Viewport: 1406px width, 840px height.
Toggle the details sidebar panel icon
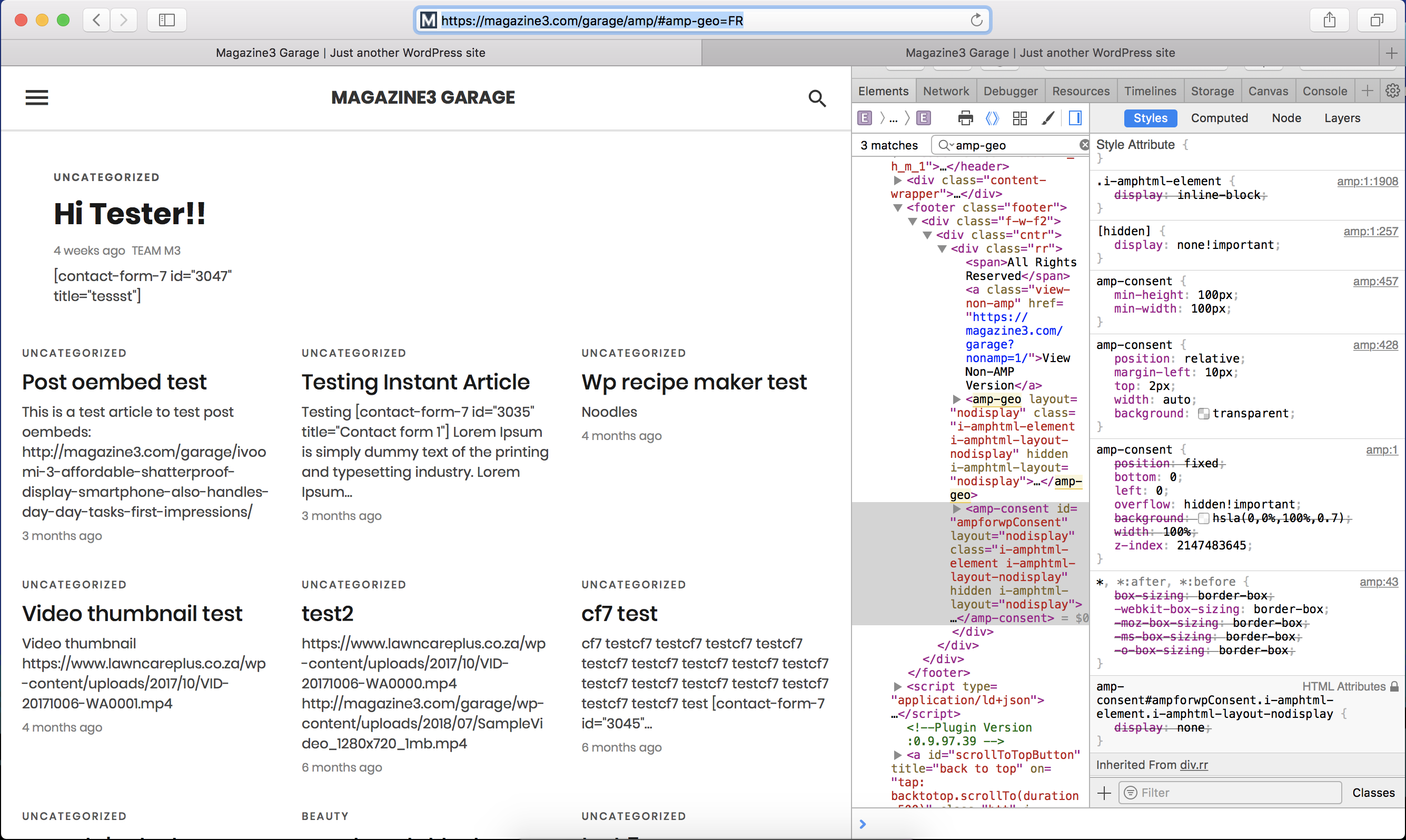click(x=1075, y=118)
